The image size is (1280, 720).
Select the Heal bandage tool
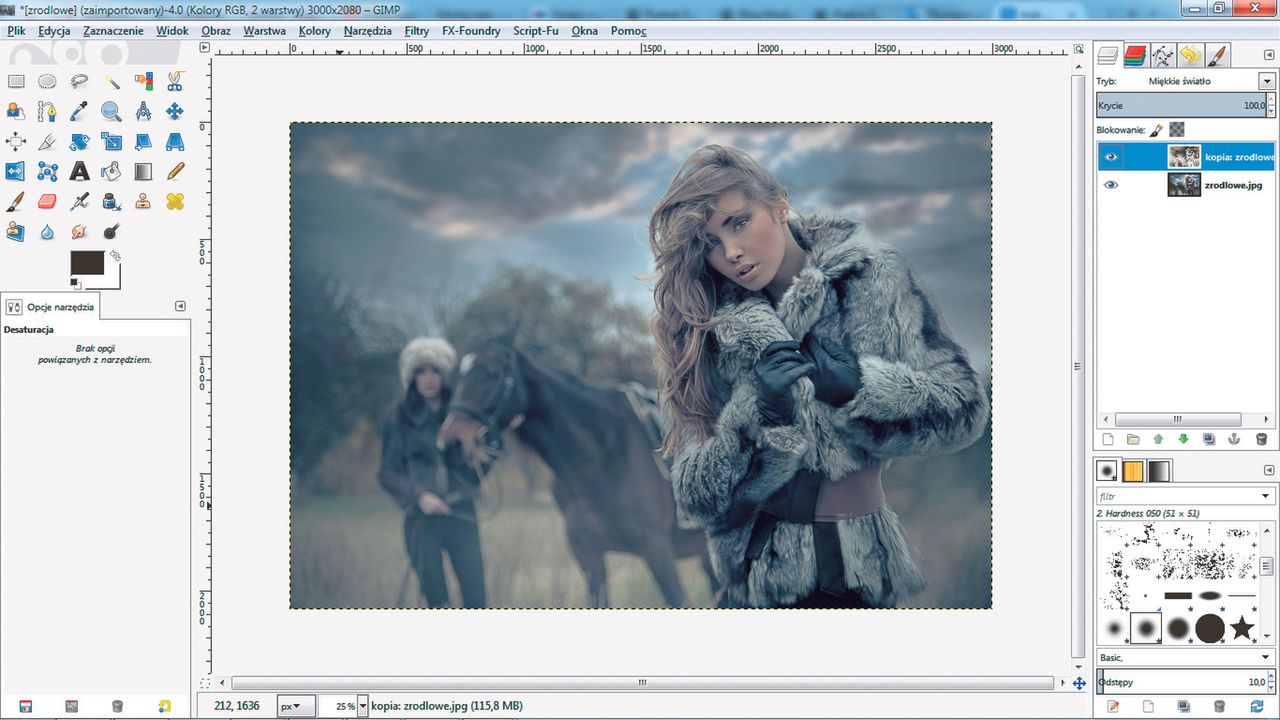[x=175, y=201]
